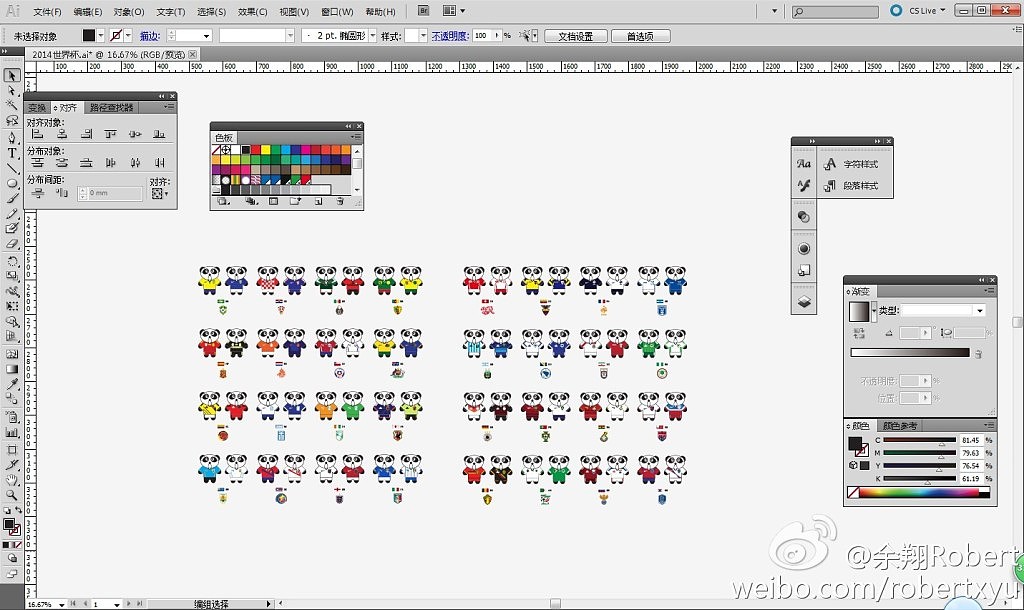This screenshot has height=610, width=1024.
Task: Click the 文档设置 Document Setup button
Action: (x=575, y=36)
